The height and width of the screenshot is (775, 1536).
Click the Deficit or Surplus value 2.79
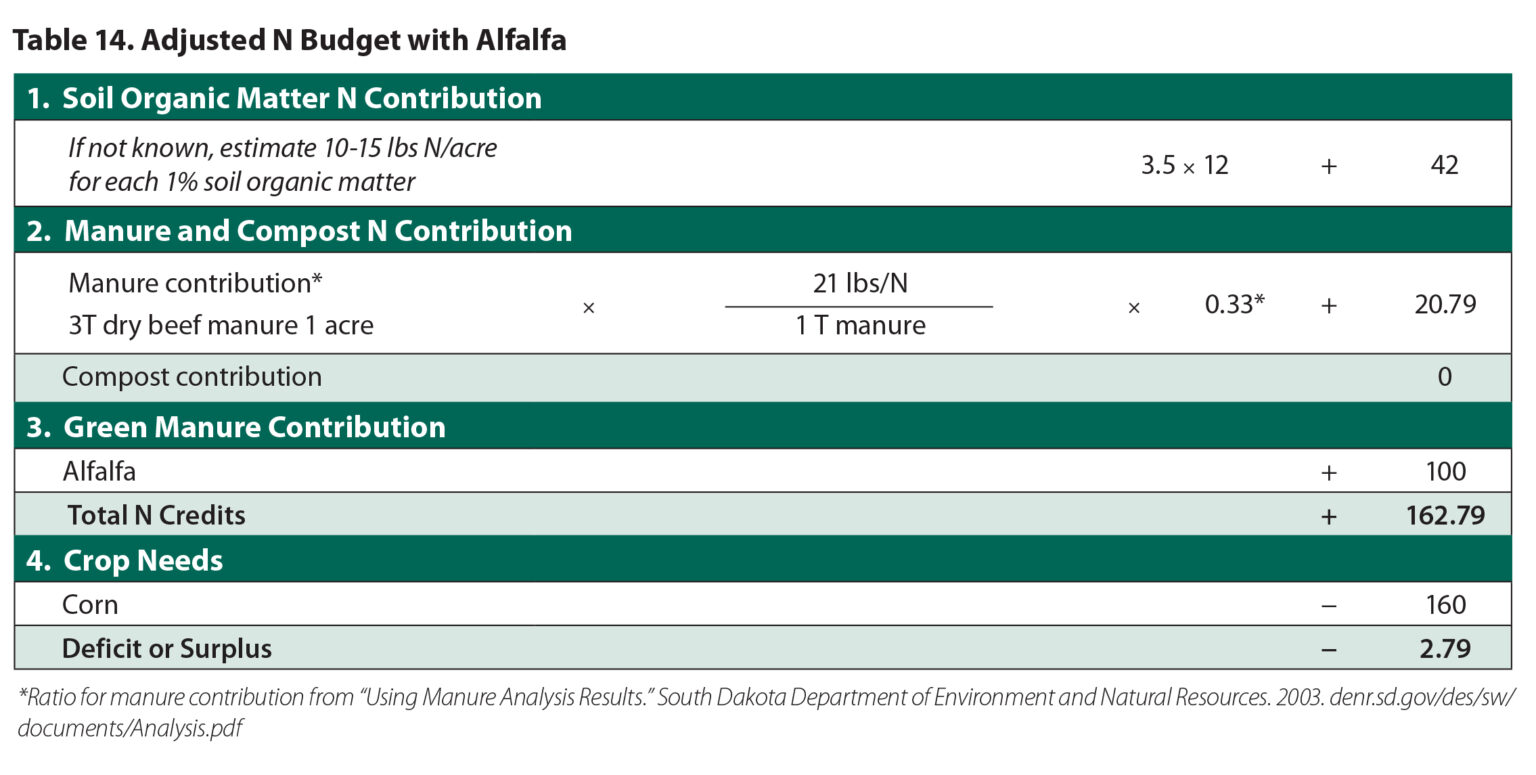tap(1445, 649)
